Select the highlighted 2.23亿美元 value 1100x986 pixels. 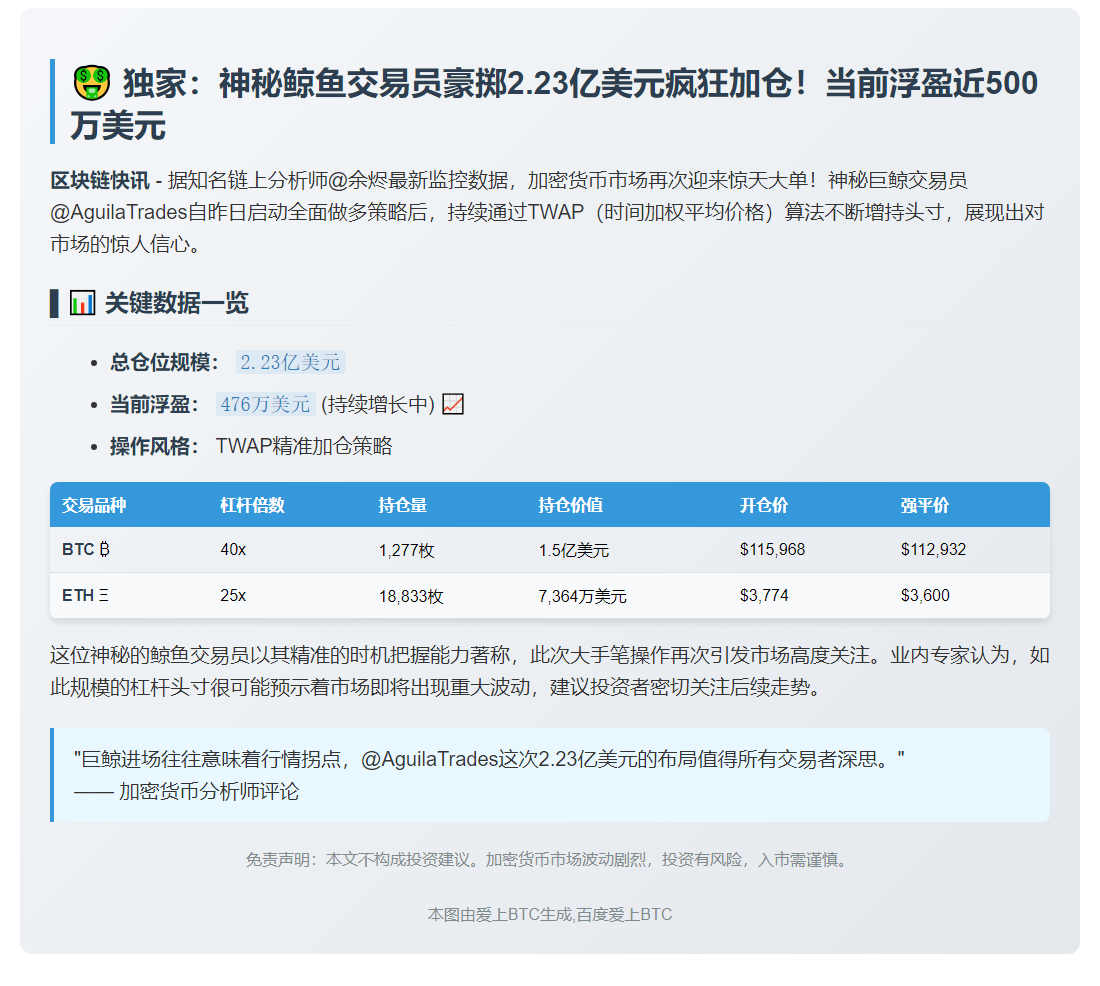290,362
